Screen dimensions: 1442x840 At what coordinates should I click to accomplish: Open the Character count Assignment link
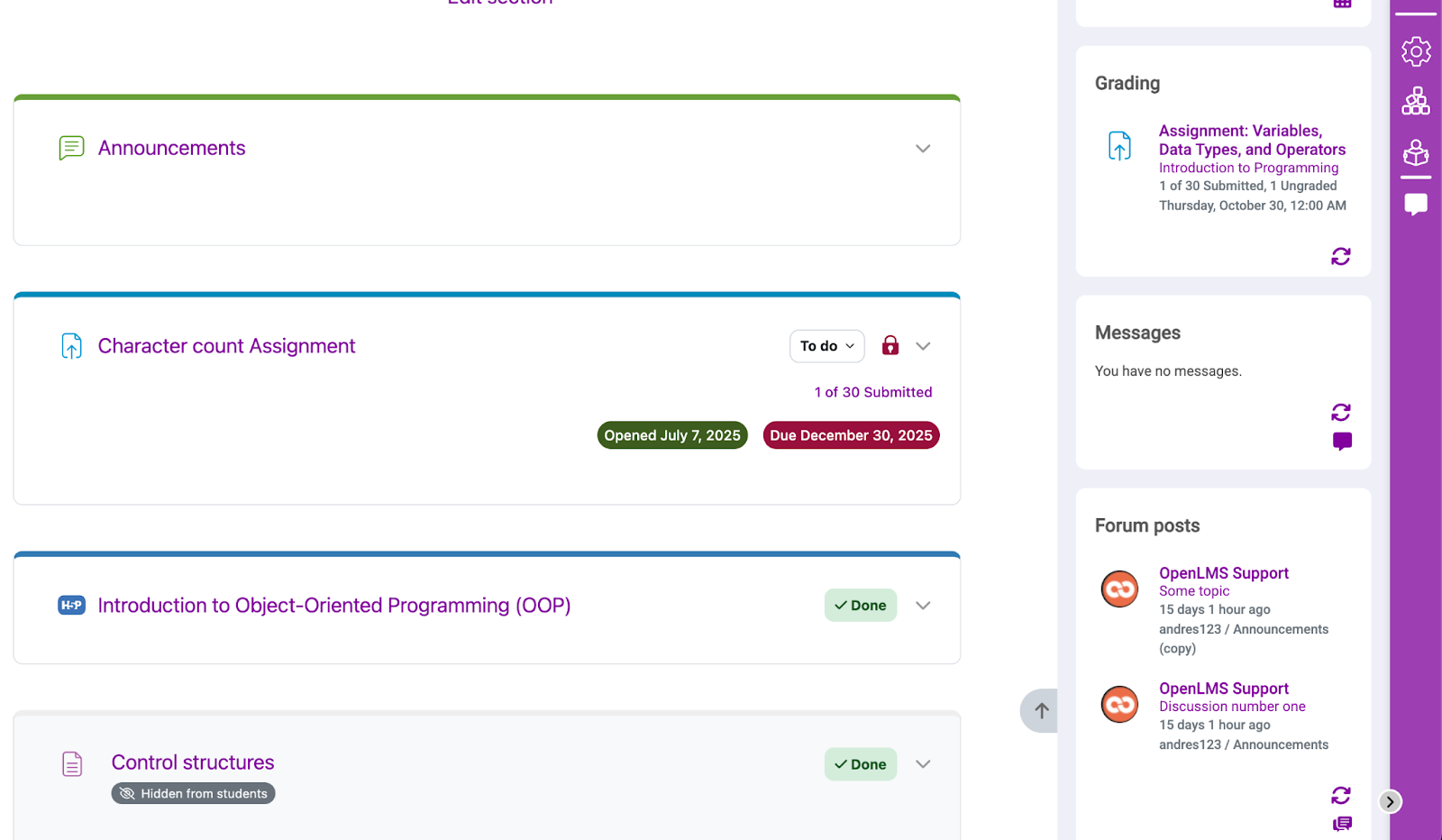pyautogui.click(x=226, y=346)
